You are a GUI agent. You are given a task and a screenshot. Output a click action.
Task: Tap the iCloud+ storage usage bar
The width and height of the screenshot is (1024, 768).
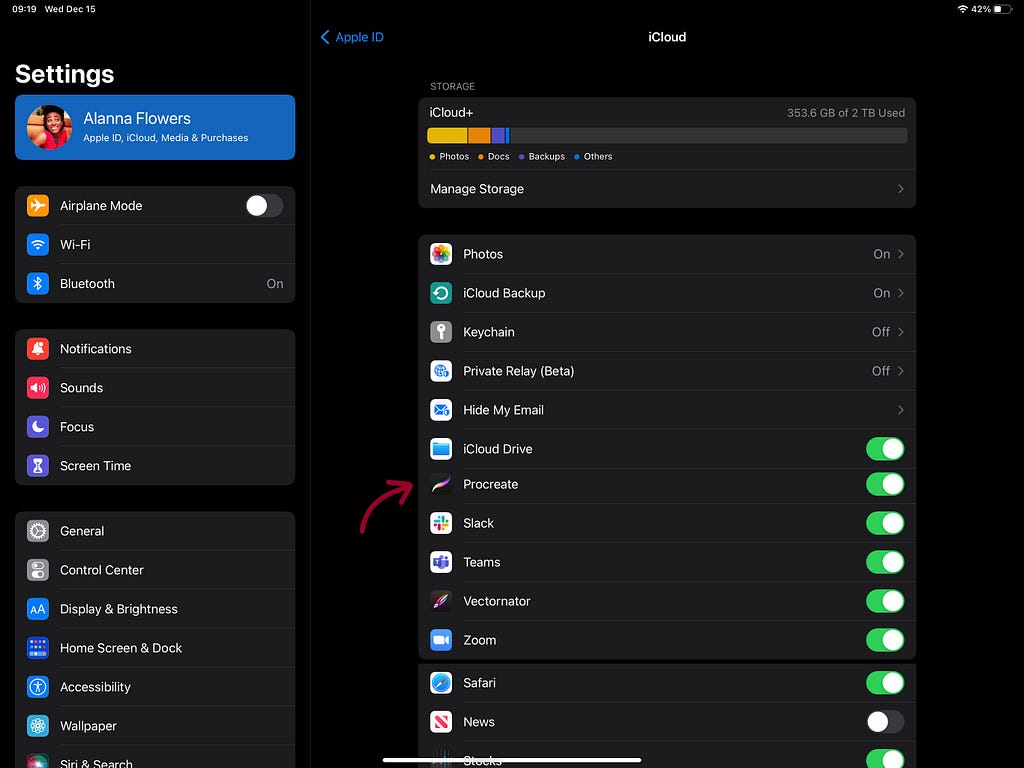click(x=667, y=136)
